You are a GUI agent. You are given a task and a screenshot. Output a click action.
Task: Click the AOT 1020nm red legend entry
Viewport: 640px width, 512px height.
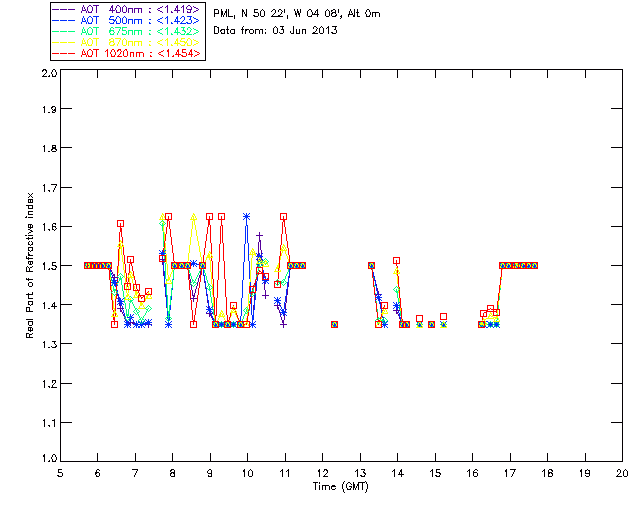click(127, 53)
